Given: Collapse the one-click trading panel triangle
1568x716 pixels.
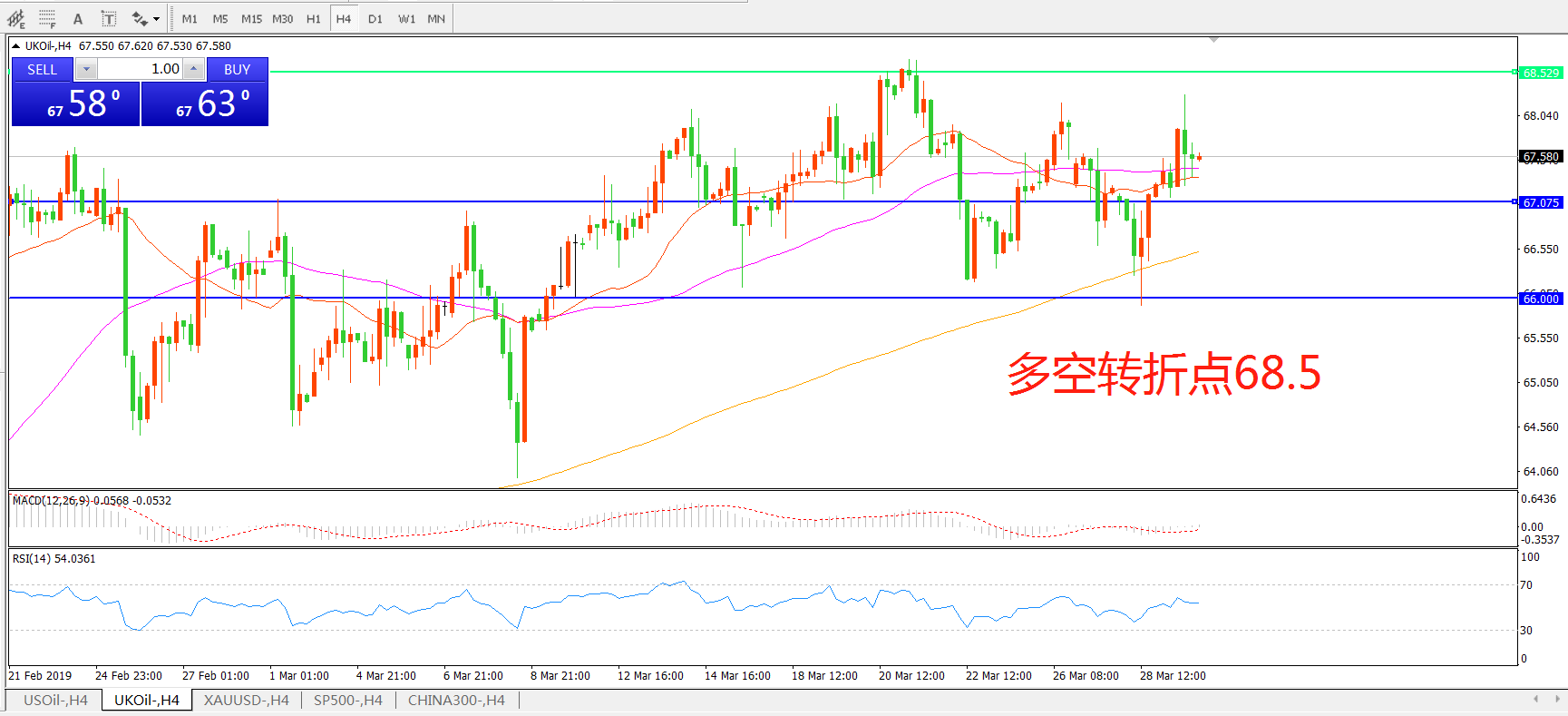Looking at the screenshot, I should 16,45.
